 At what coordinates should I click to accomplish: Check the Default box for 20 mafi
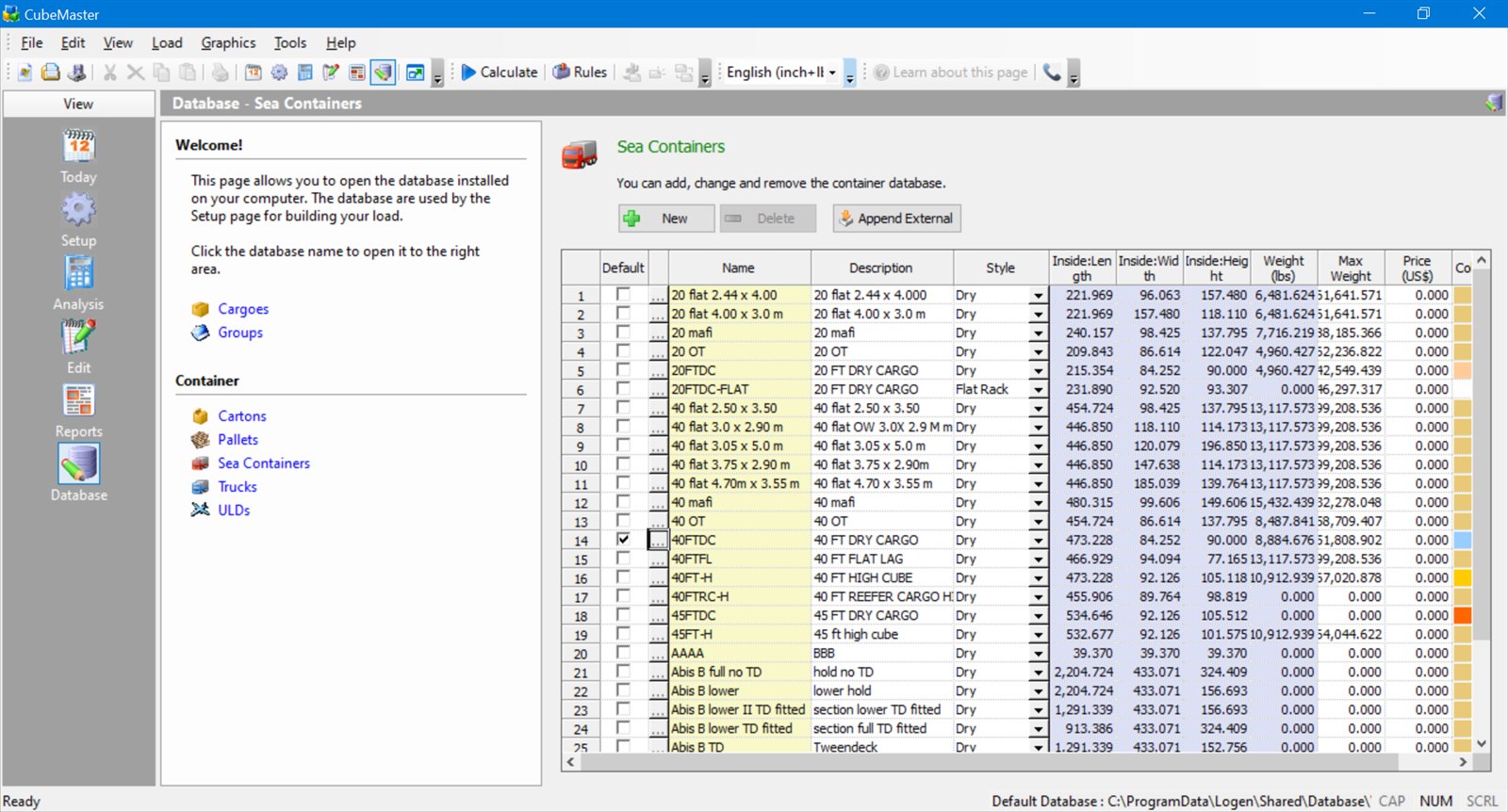click(x=623, y=333)
